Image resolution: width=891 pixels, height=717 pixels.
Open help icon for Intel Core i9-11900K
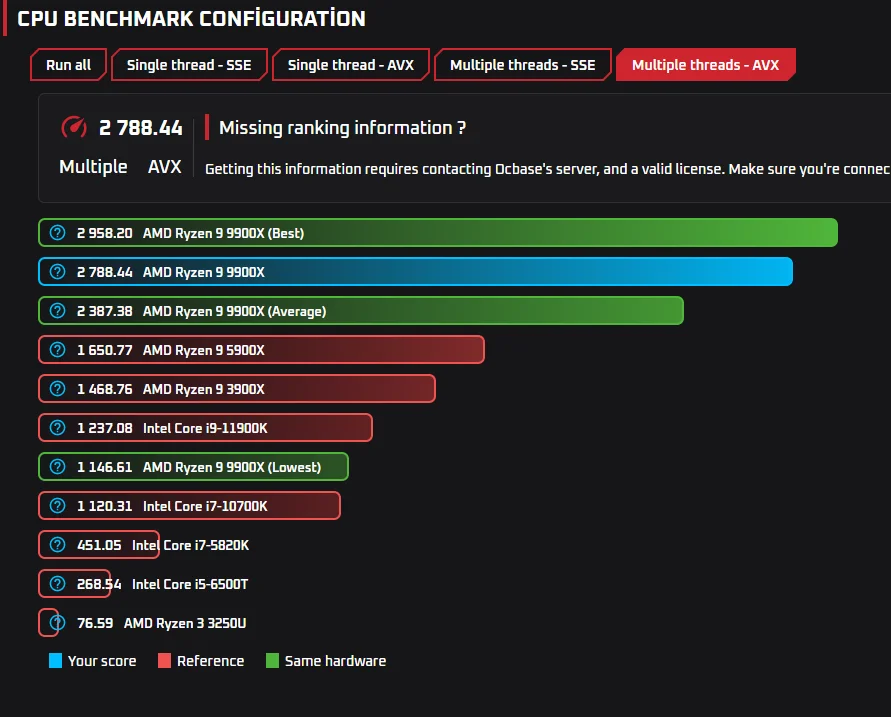pos(57,428)
